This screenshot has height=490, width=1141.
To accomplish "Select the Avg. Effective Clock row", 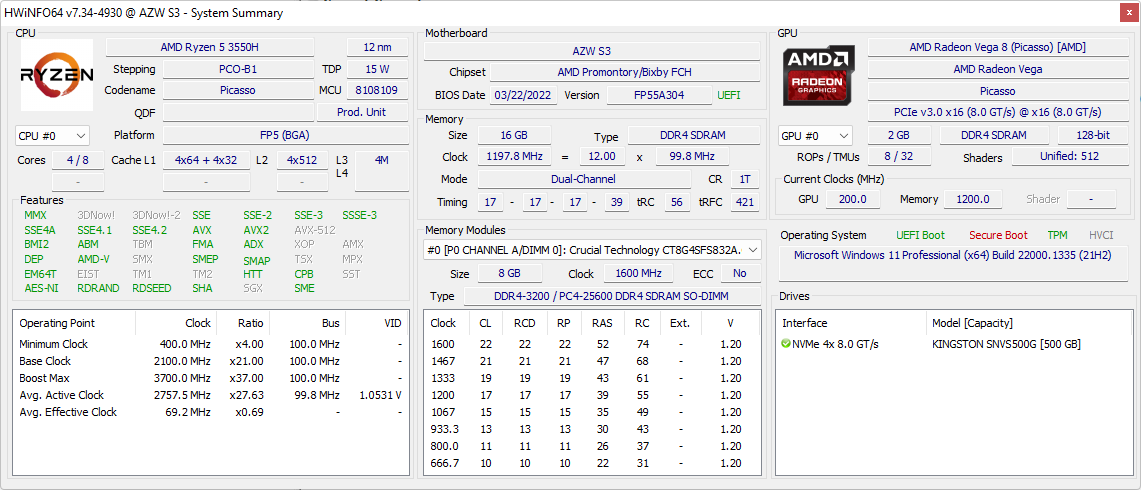I will (x=211, y=412).
